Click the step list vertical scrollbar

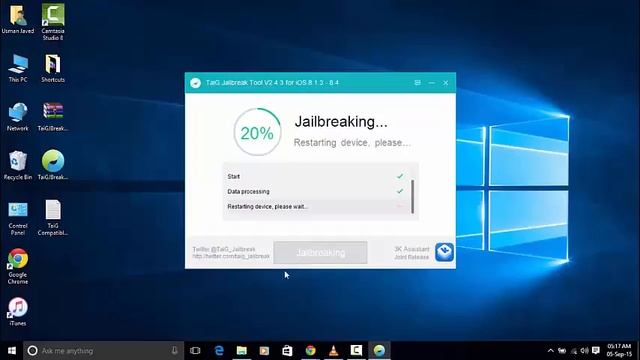pos(413,196)
